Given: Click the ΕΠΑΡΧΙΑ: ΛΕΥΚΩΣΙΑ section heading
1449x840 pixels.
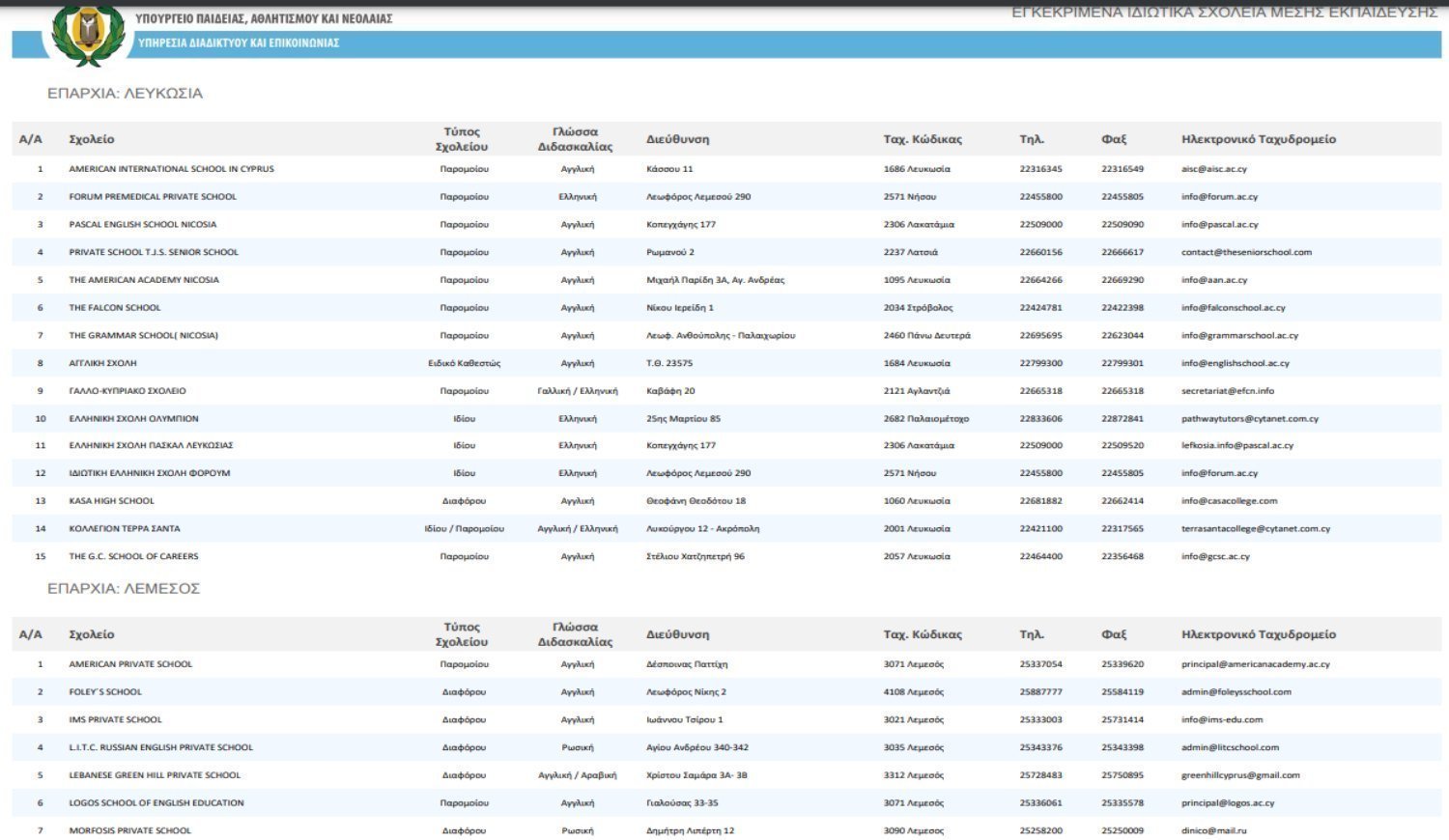Looking at the screenshot, I should pyautogui.click(x=125, y=94).
